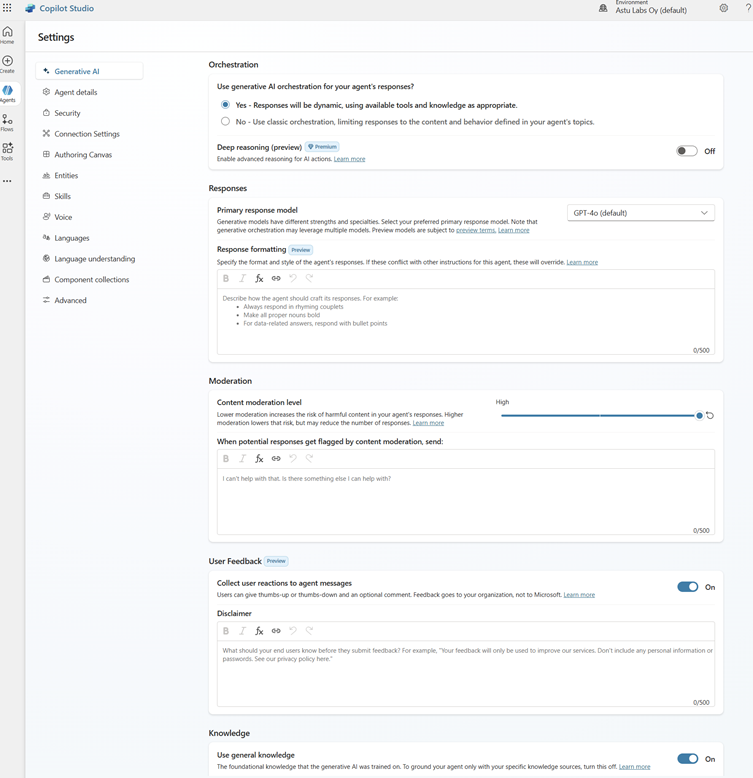Viewport: 753px width, 778px height.
Task: Open the preview terms link
Action: [x=475, y=231]
